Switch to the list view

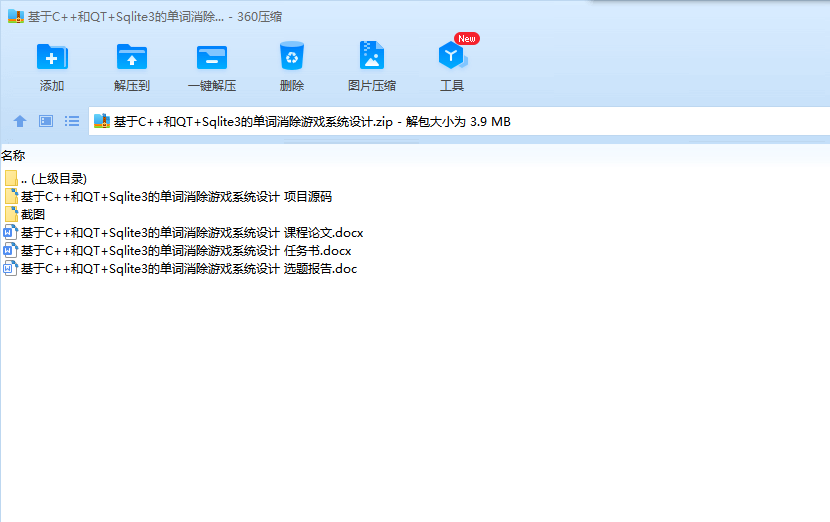pyautogui.click(x=72, y=121)
